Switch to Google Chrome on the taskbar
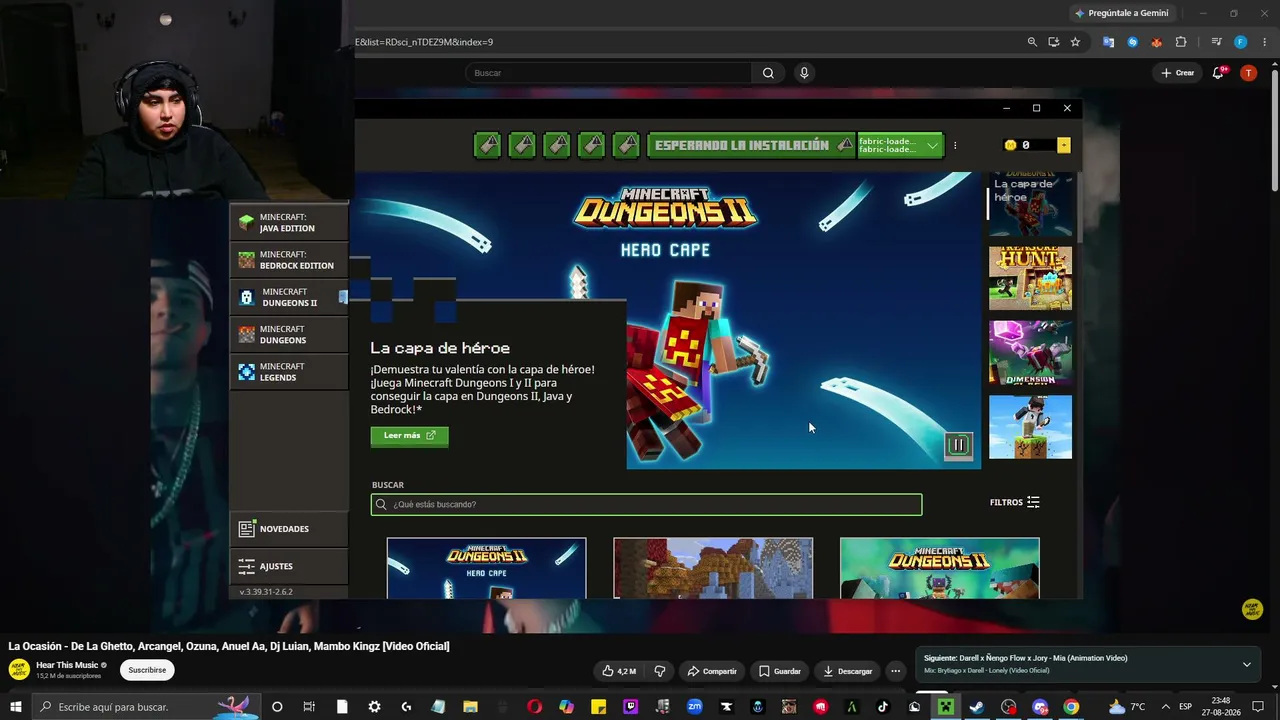The image size is (1280, 720). coord(1071,707)
